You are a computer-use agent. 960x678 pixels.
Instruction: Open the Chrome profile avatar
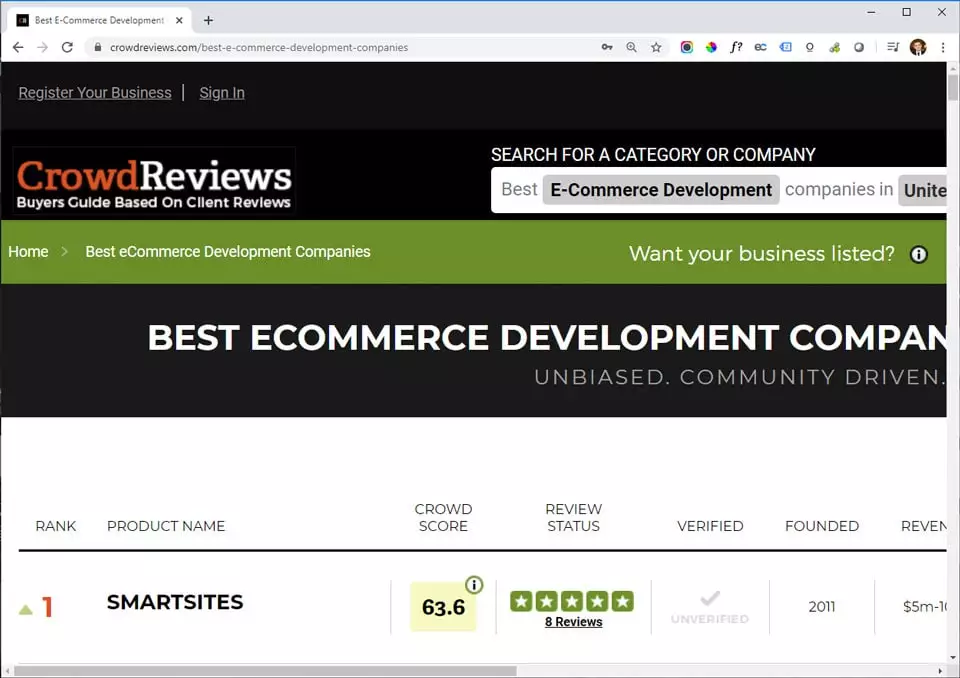918,47
